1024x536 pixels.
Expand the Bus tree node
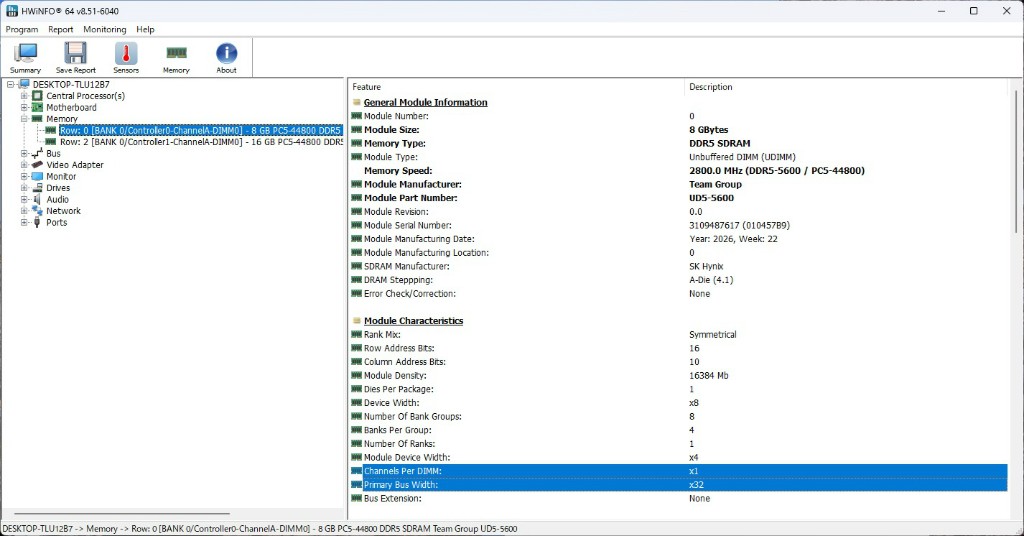coord(24,153)
